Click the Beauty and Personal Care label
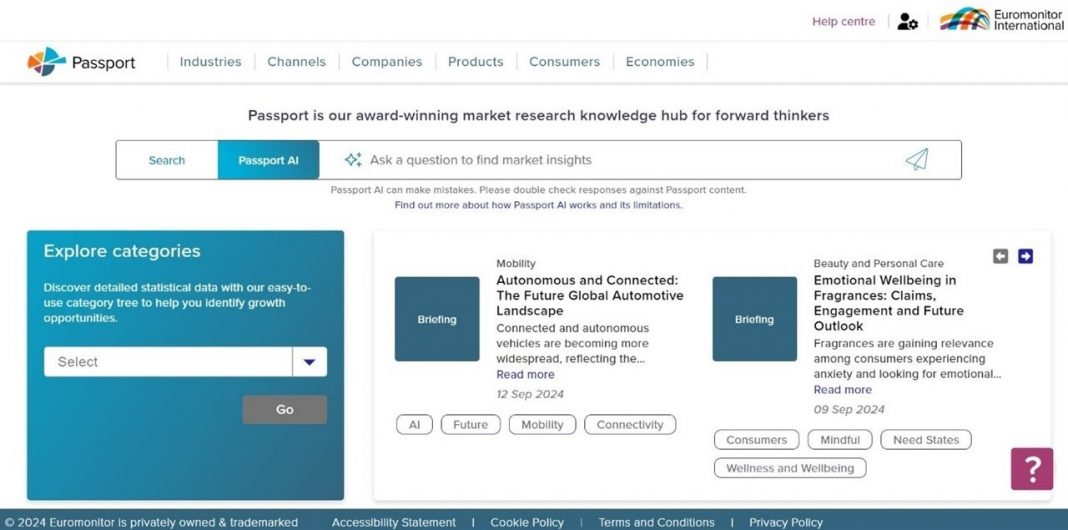 879,263
